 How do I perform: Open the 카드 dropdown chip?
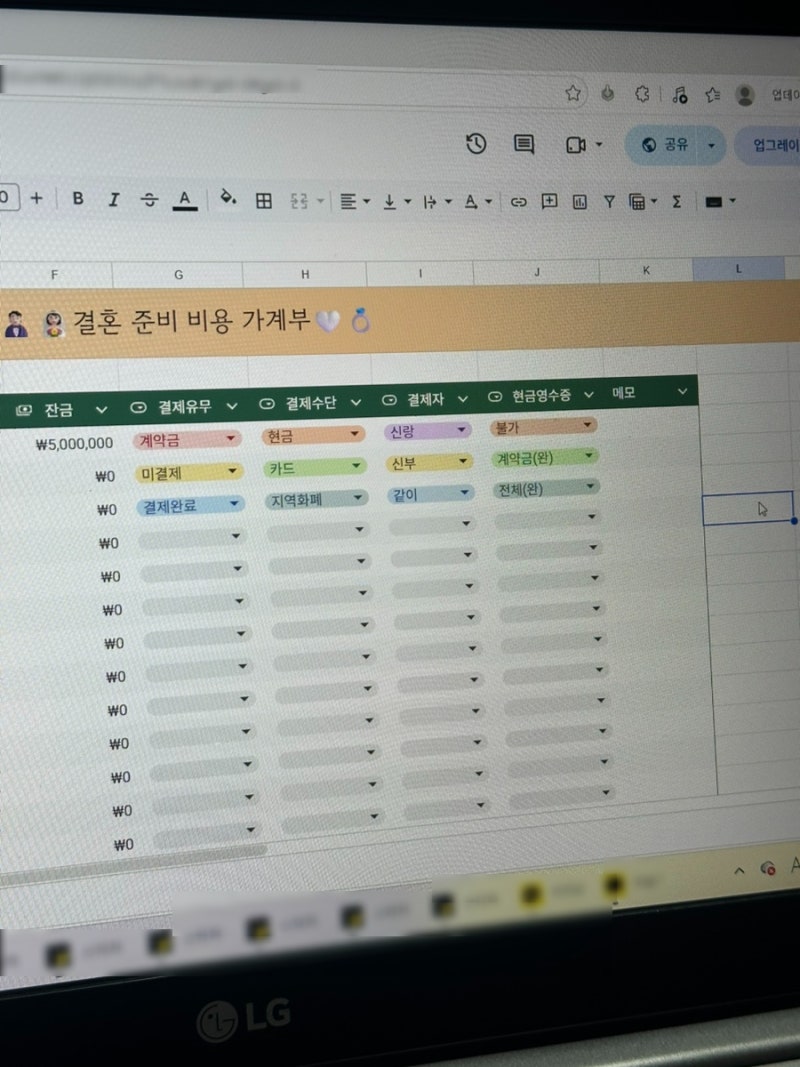(x=315, y=467)
